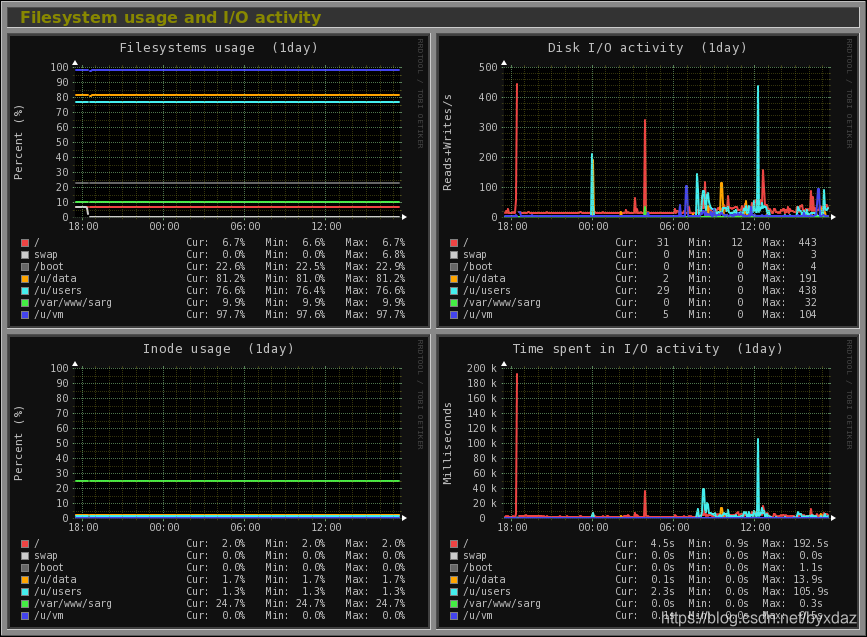The image size is (867, 637).
Task: Click Max 191 value for /u/data in Disk I/O
Action: coord(808,279)
